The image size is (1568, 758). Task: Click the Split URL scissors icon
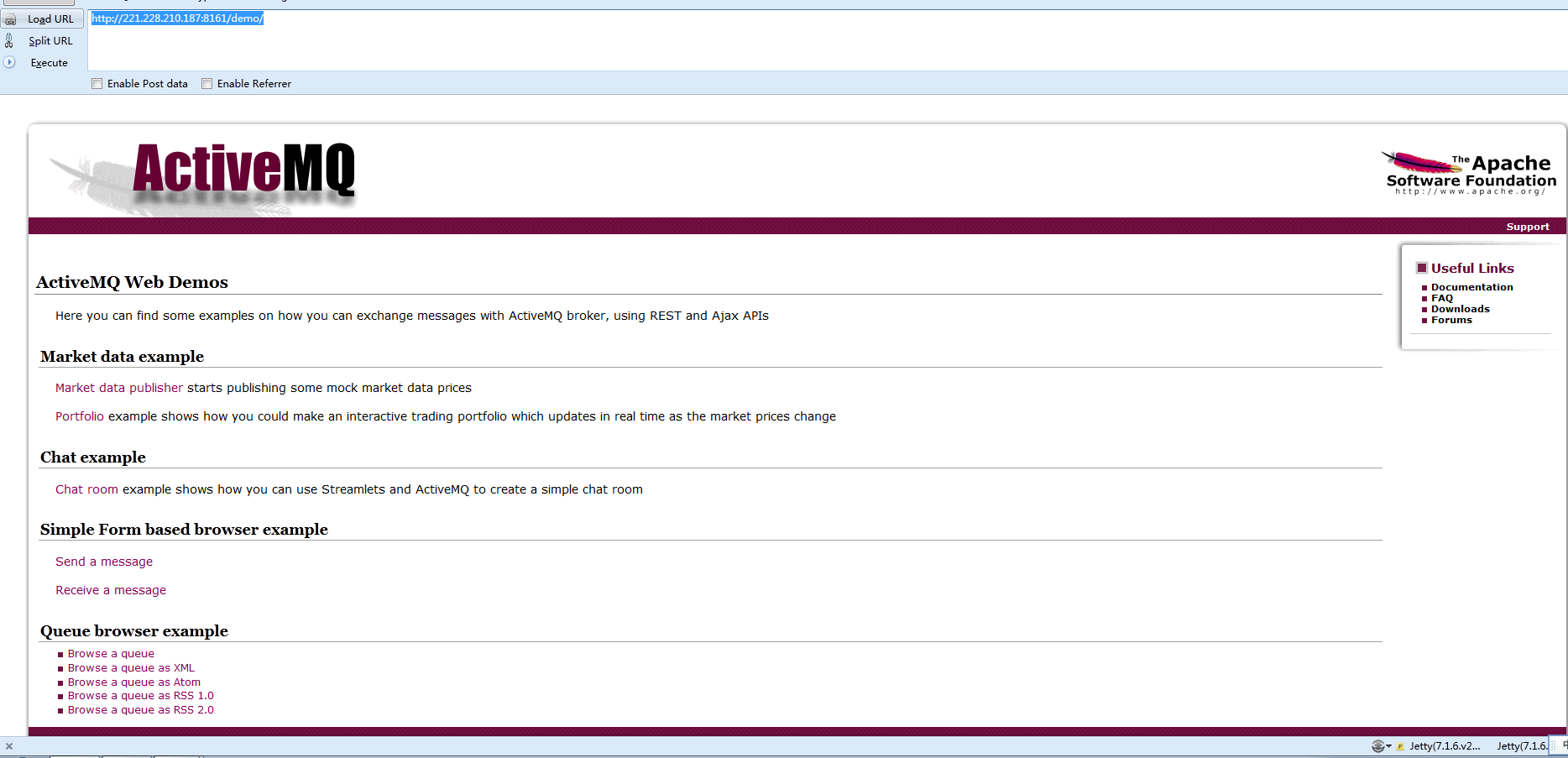click(x=9, y=40)
